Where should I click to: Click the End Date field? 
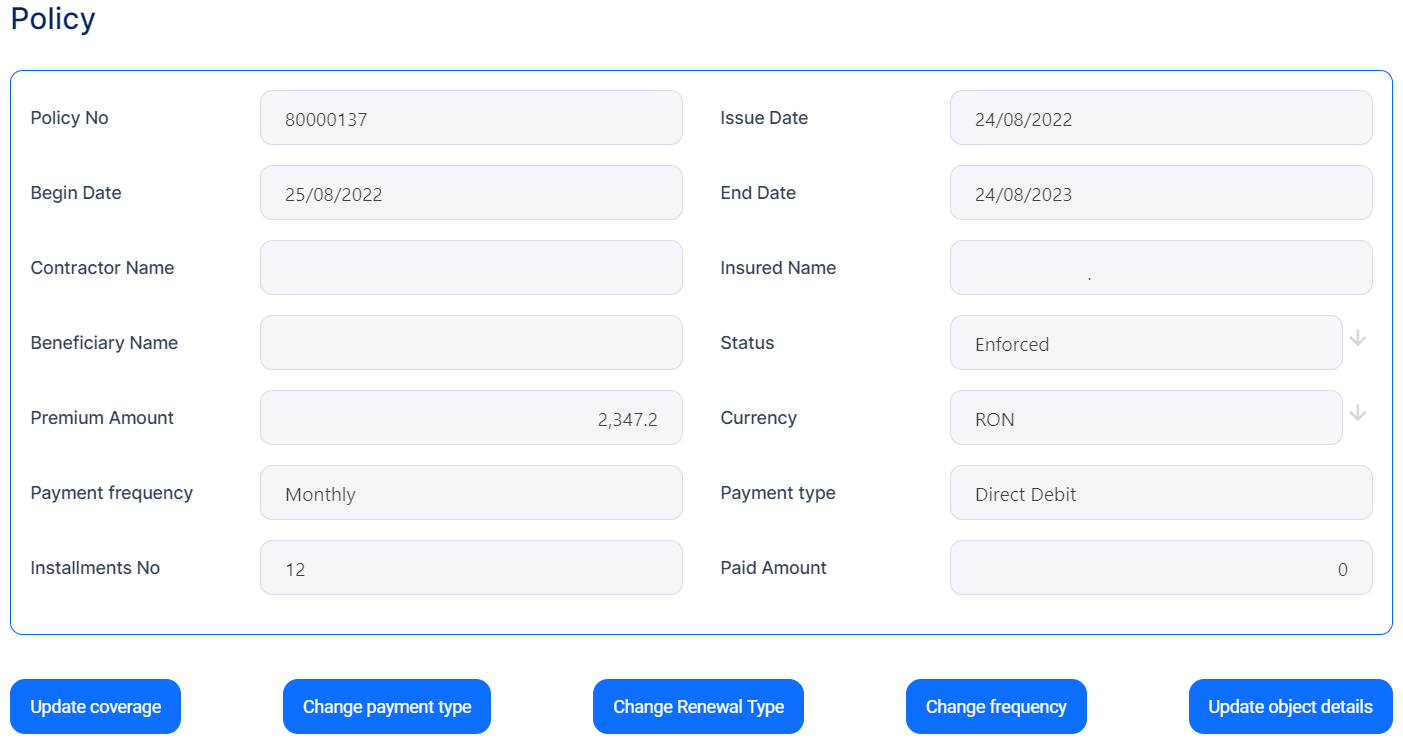point(1160,193)
